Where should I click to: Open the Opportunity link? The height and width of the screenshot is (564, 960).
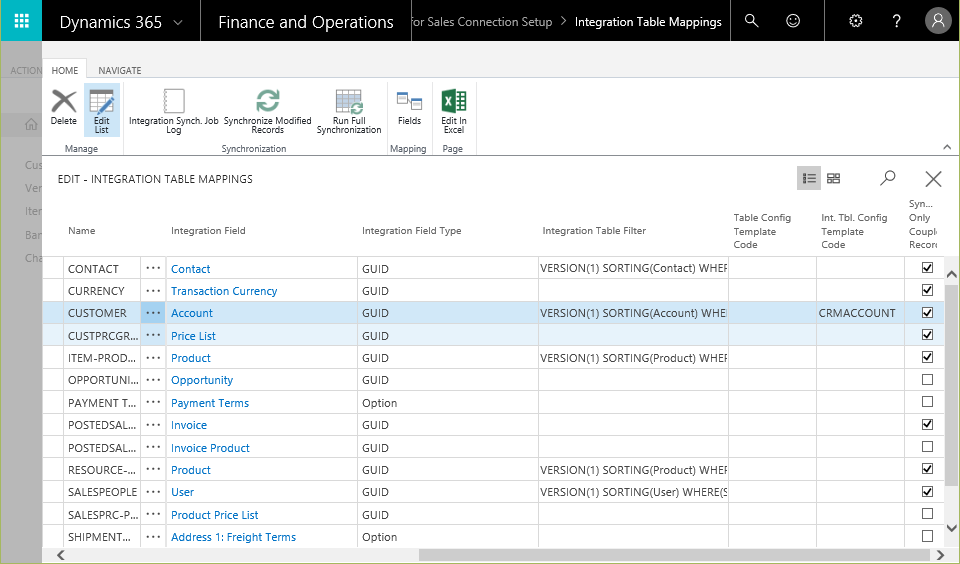(x=202, y=380)
